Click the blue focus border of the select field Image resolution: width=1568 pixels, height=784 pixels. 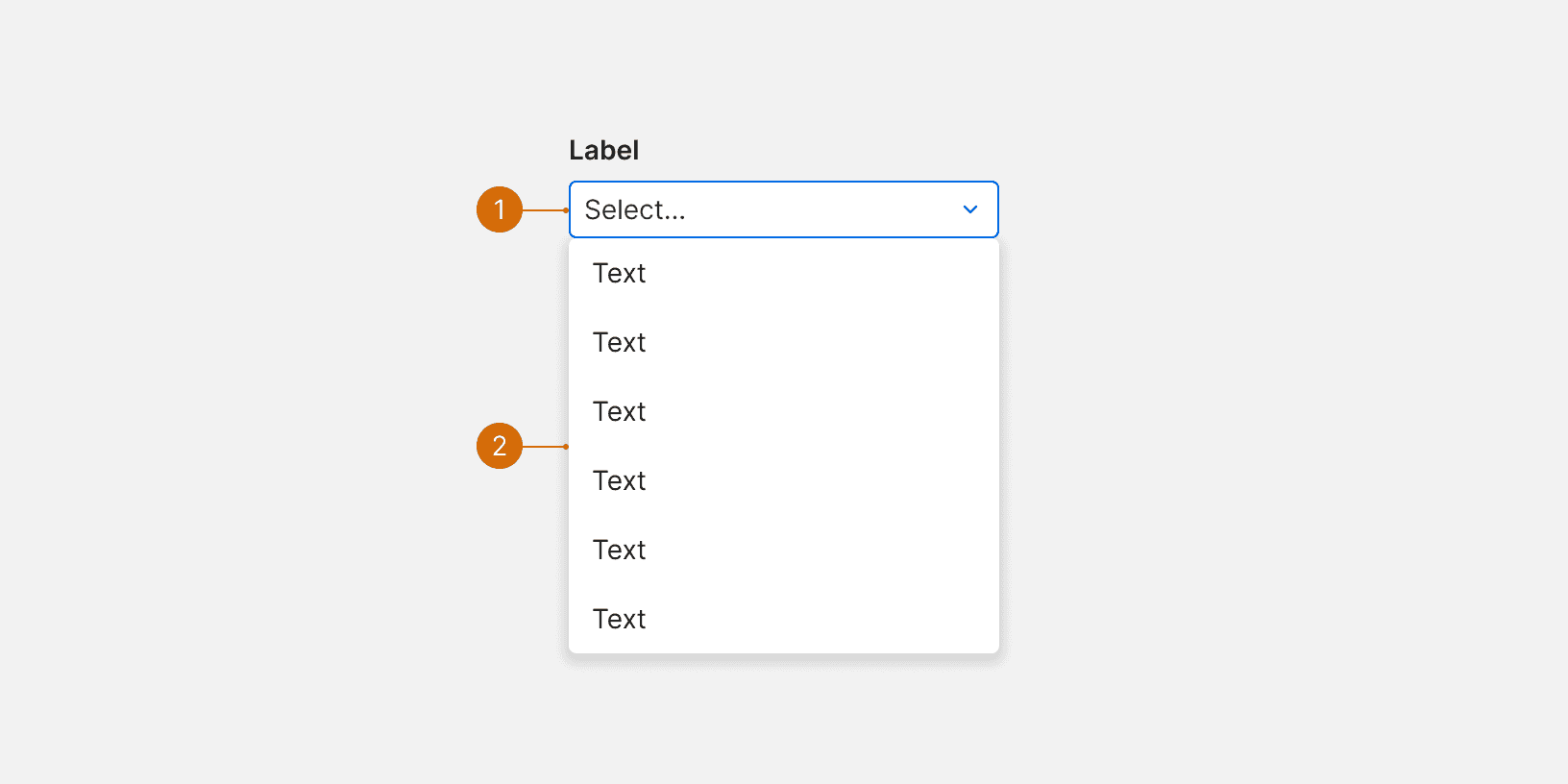[784, 183]
